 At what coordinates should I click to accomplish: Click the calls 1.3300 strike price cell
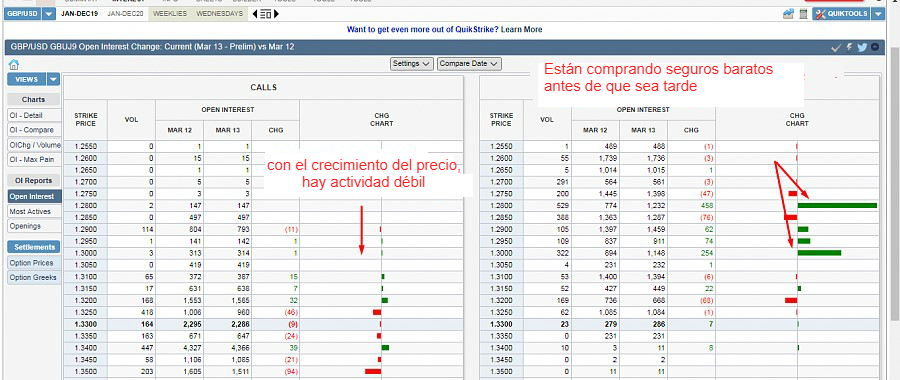[86, 324]
